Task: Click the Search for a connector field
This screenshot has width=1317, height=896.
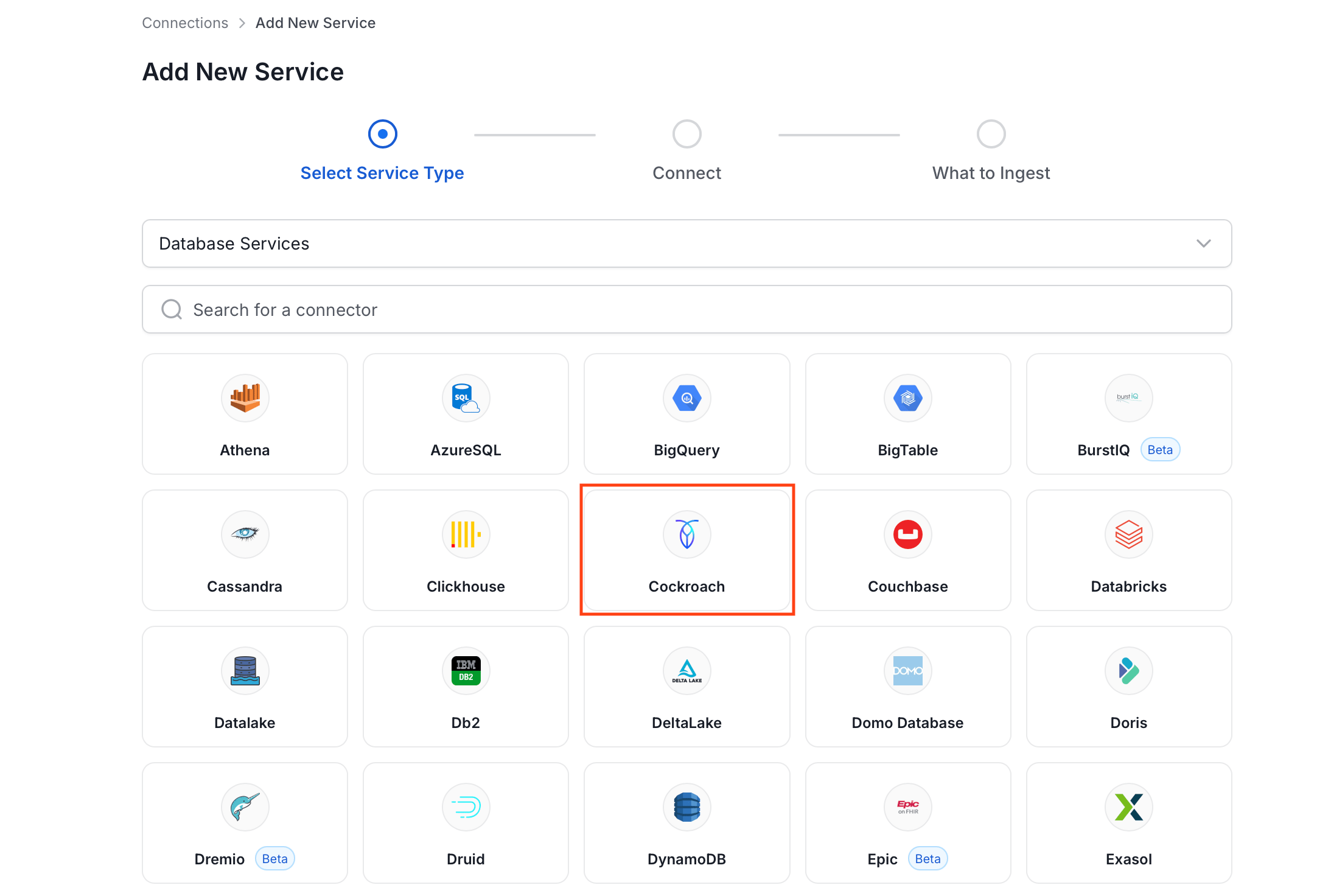Action: [x=686, y=309]
